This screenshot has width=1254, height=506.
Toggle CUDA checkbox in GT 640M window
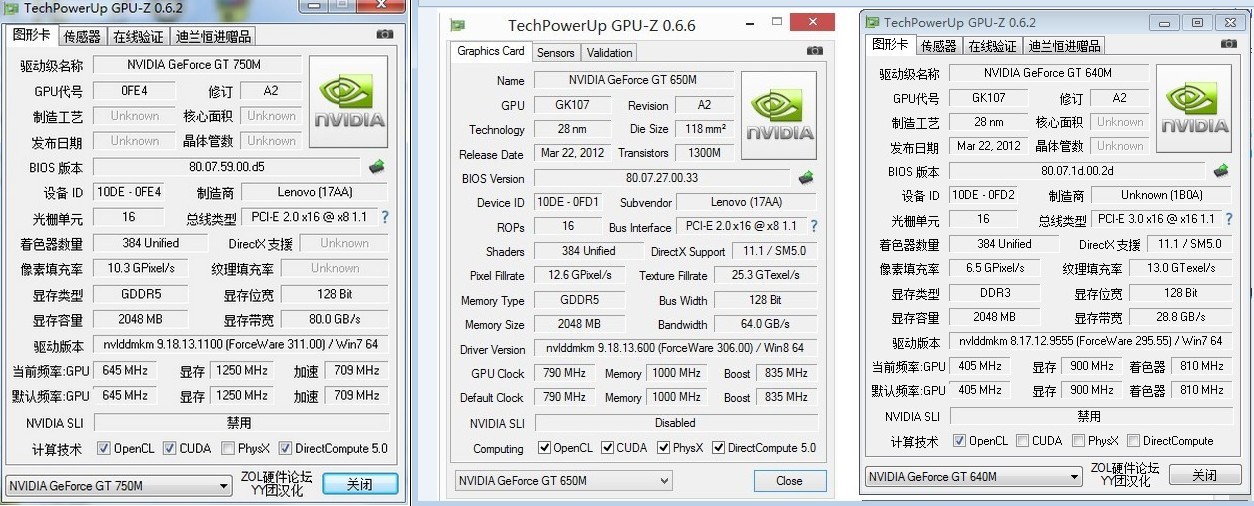(x=1022, y=440)
